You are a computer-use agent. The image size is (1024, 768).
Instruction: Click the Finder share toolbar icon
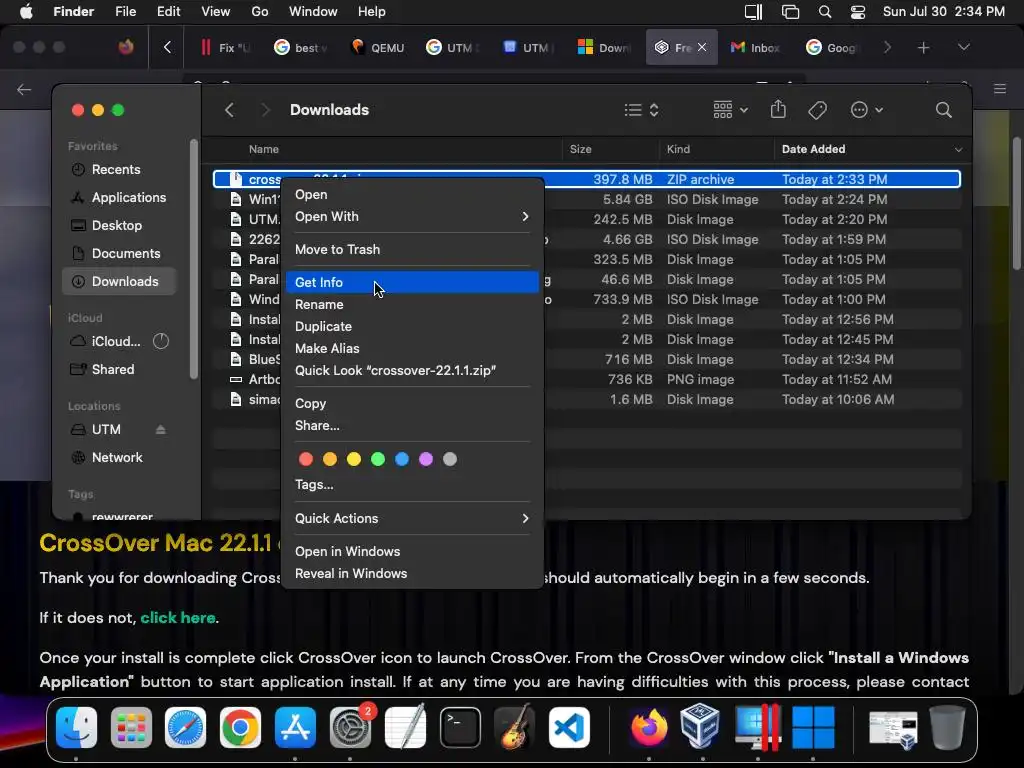pyautogui.click(x=778, y=109)
